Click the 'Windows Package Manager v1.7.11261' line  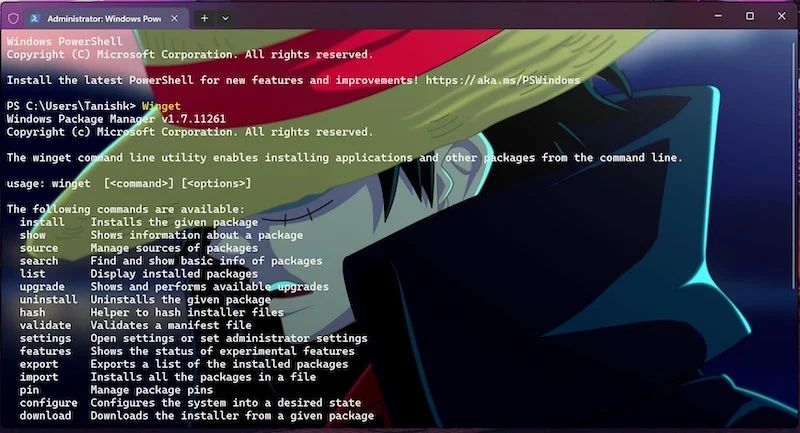tap(116, 119)
